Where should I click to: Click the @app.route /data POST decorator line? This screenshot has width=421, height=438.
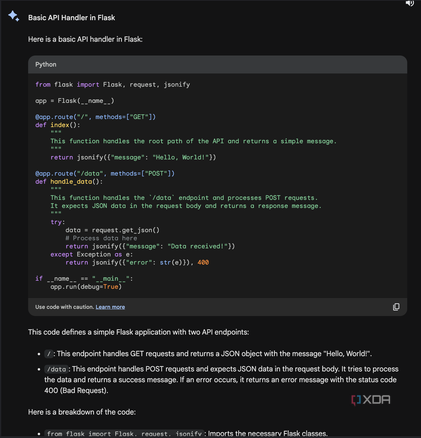[x=105, y=174]
